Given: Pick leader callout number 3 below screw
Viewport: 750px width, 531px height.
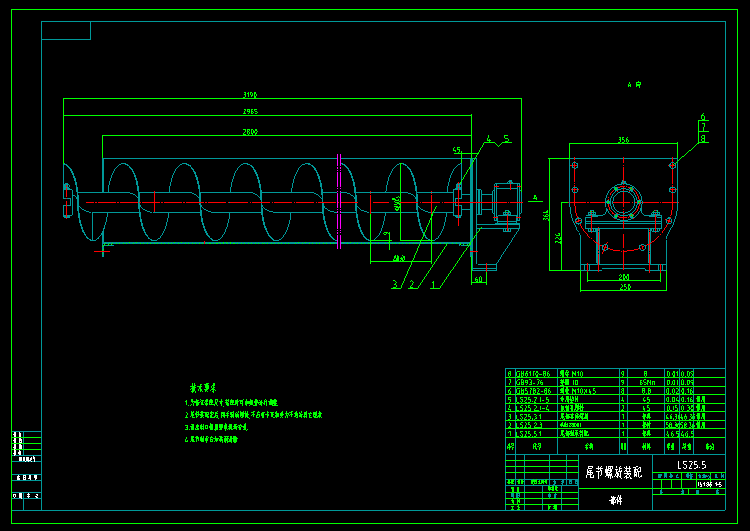Looking at the screenshot, I should [395, 285].
